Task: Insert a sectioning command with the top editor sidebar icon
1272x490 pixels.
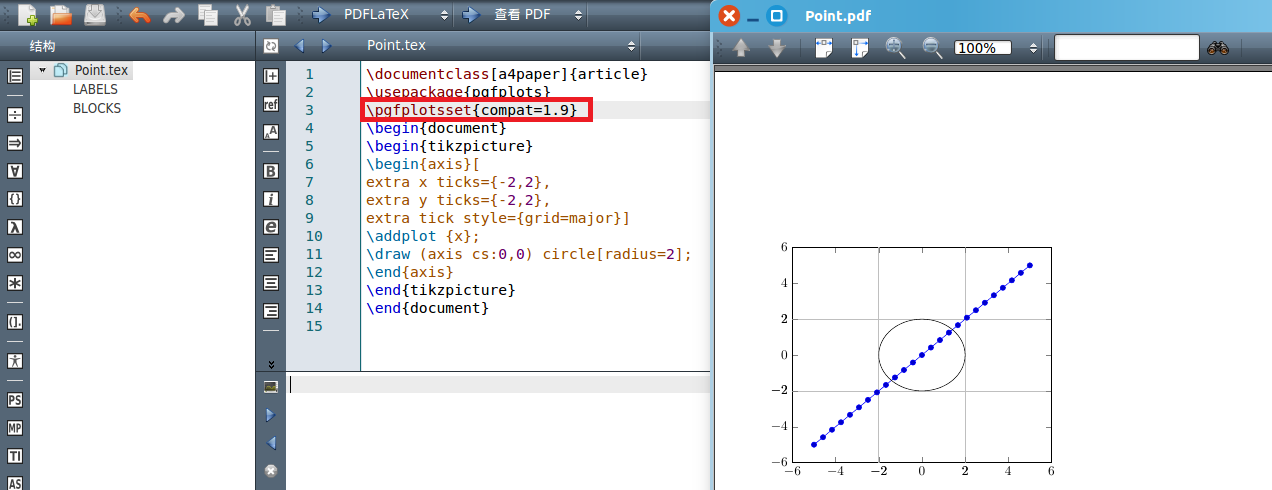Action: (x=270, y=76)
